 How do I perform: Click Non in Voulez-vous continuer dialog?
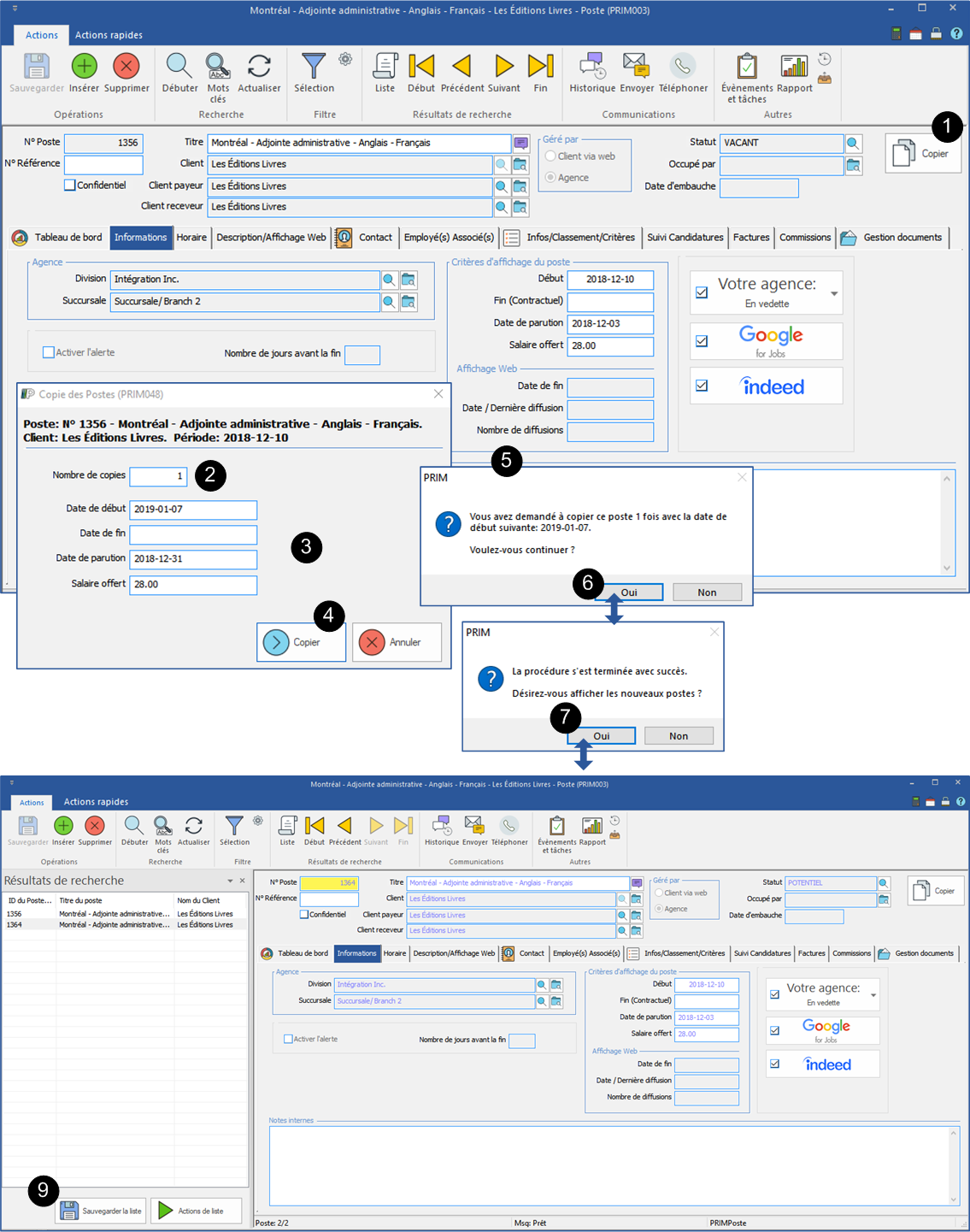pyautogui.click(x=707, y=592)
